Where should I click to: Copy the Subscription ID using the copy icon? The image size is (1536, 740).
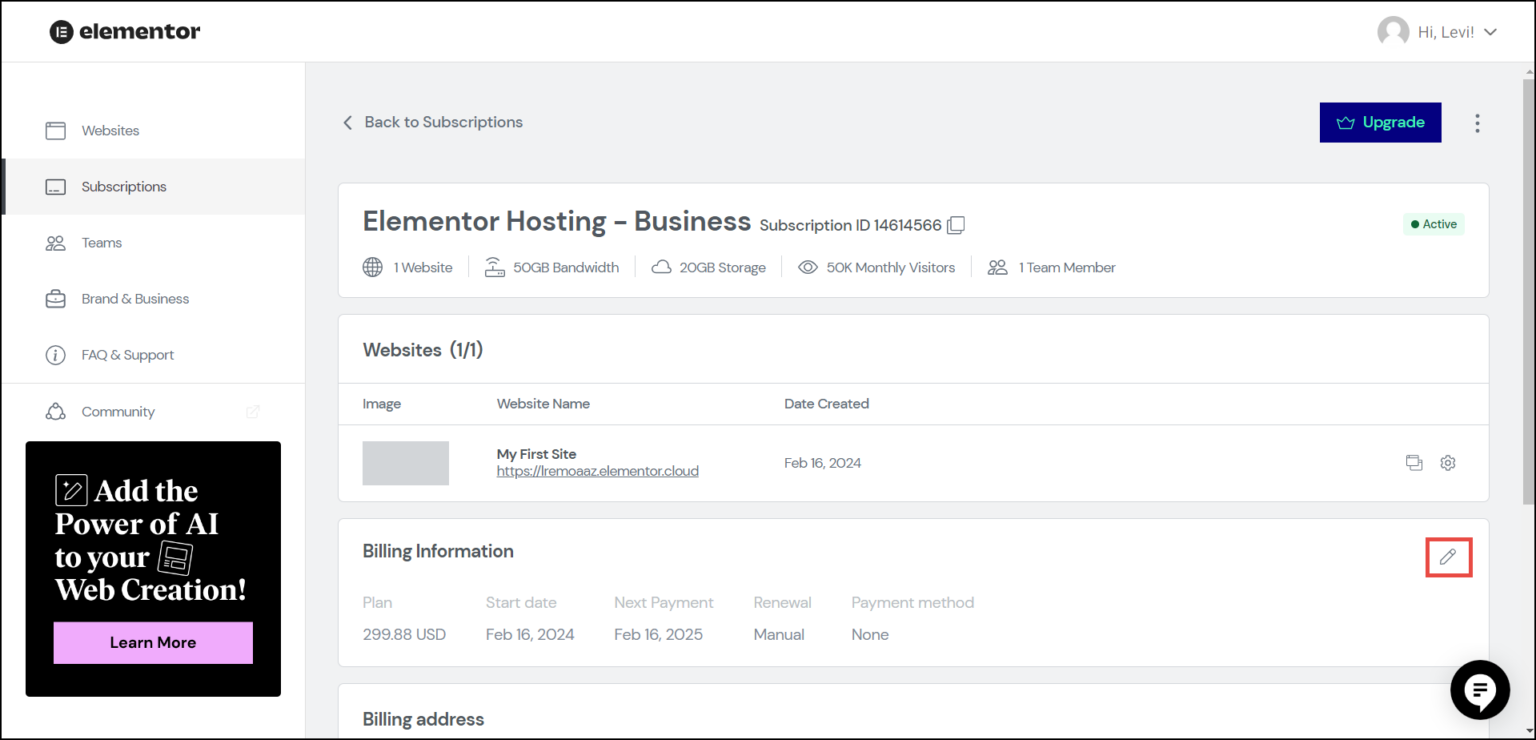coord(956,225)
